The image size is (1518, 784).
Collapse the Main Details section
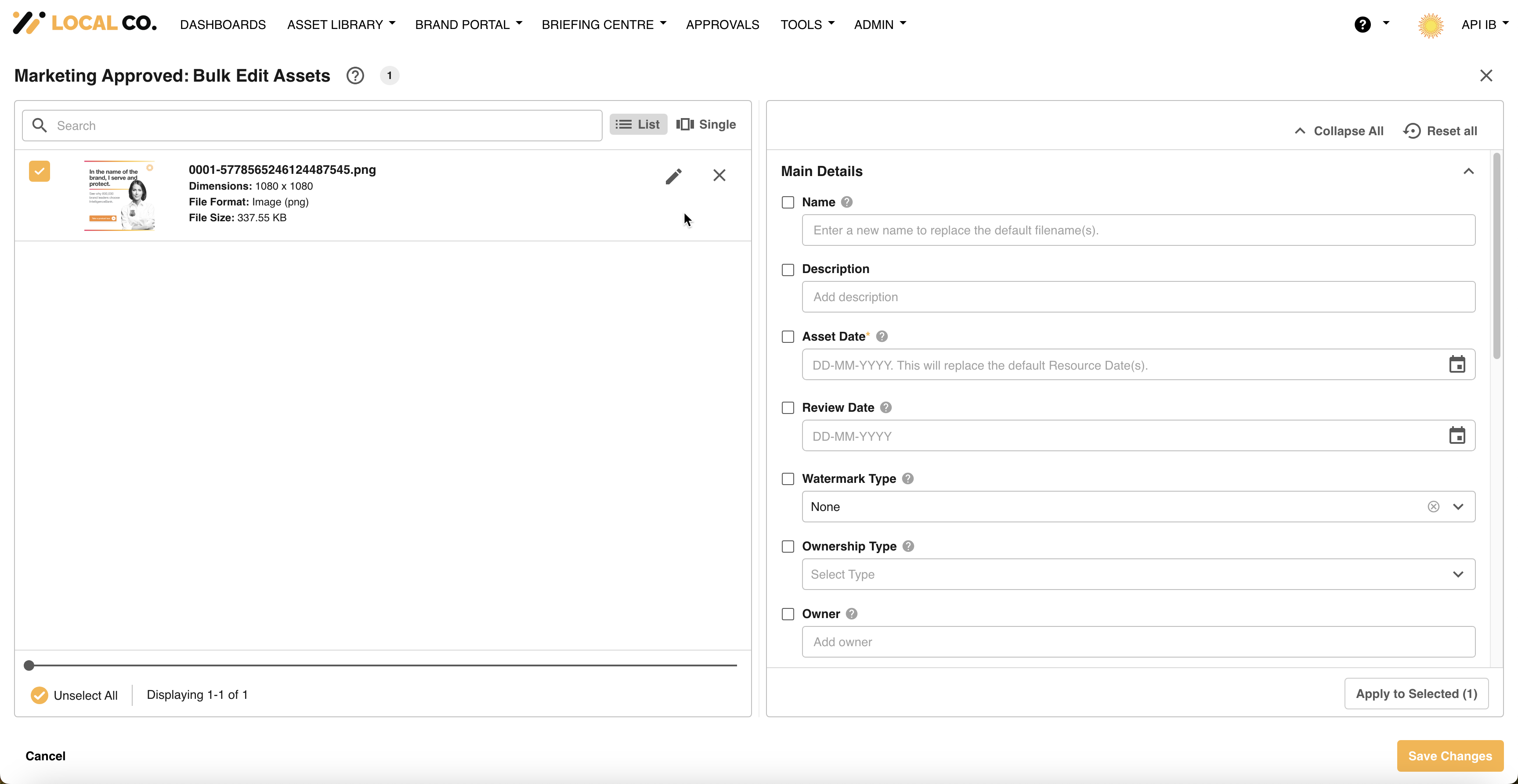pyautogui.click(x=1468, y=171)
